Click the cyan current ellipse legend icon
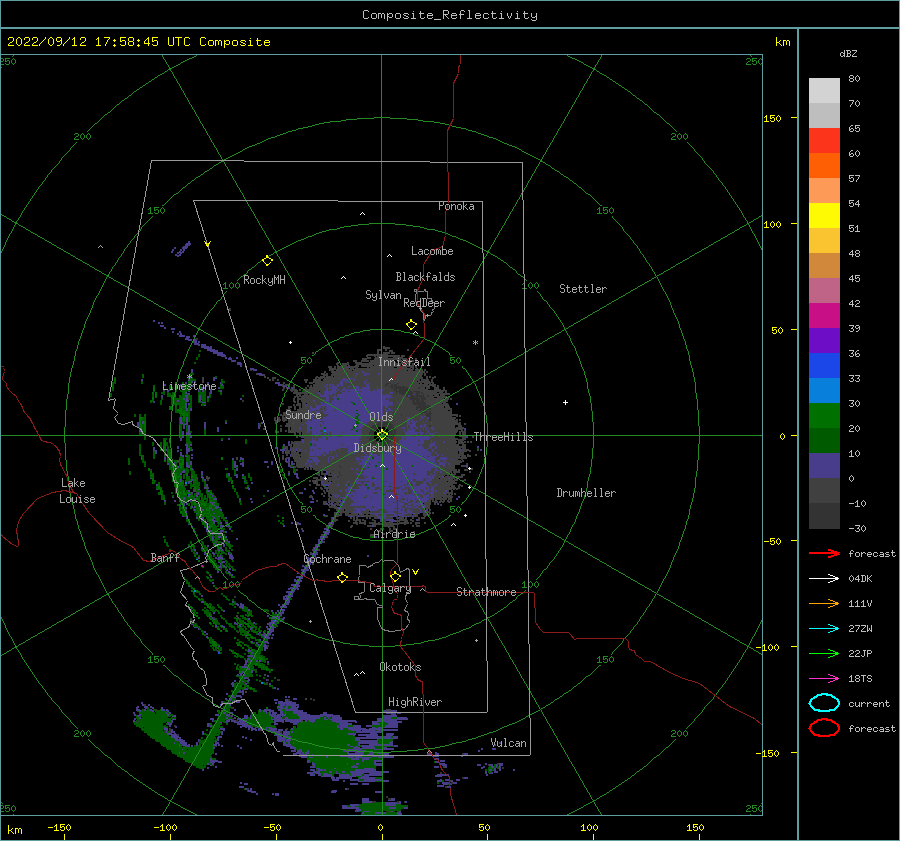 [824, 703]
